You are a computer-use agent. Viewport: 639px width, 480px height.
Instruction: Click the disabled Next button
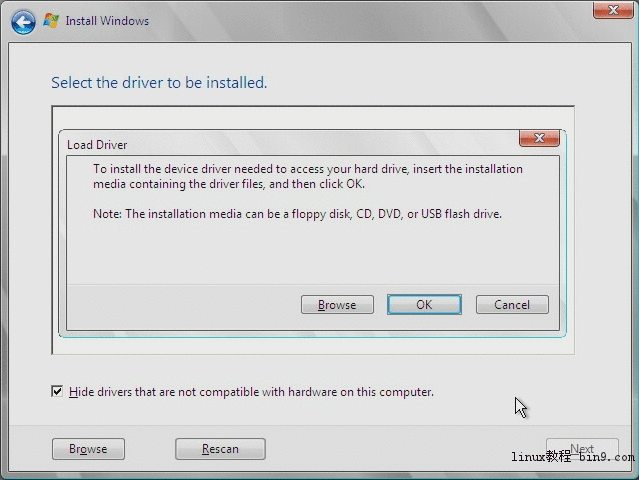pos(582,449)
